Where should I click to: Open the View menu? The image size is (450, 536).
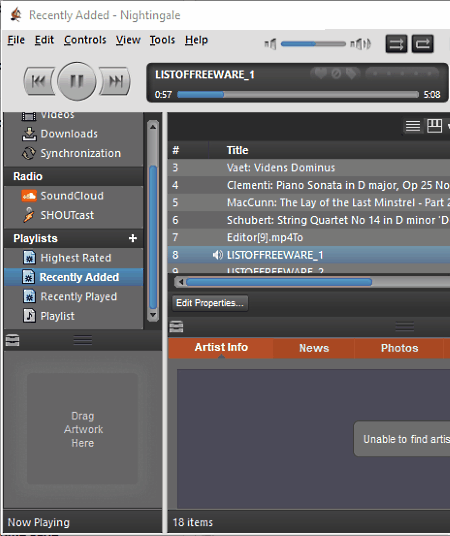coord(128,40)
